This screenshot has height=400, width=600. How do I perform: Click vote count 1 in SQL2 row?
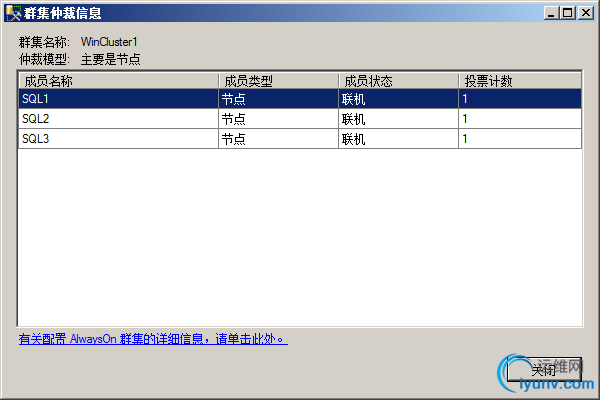tap(520, 119)
